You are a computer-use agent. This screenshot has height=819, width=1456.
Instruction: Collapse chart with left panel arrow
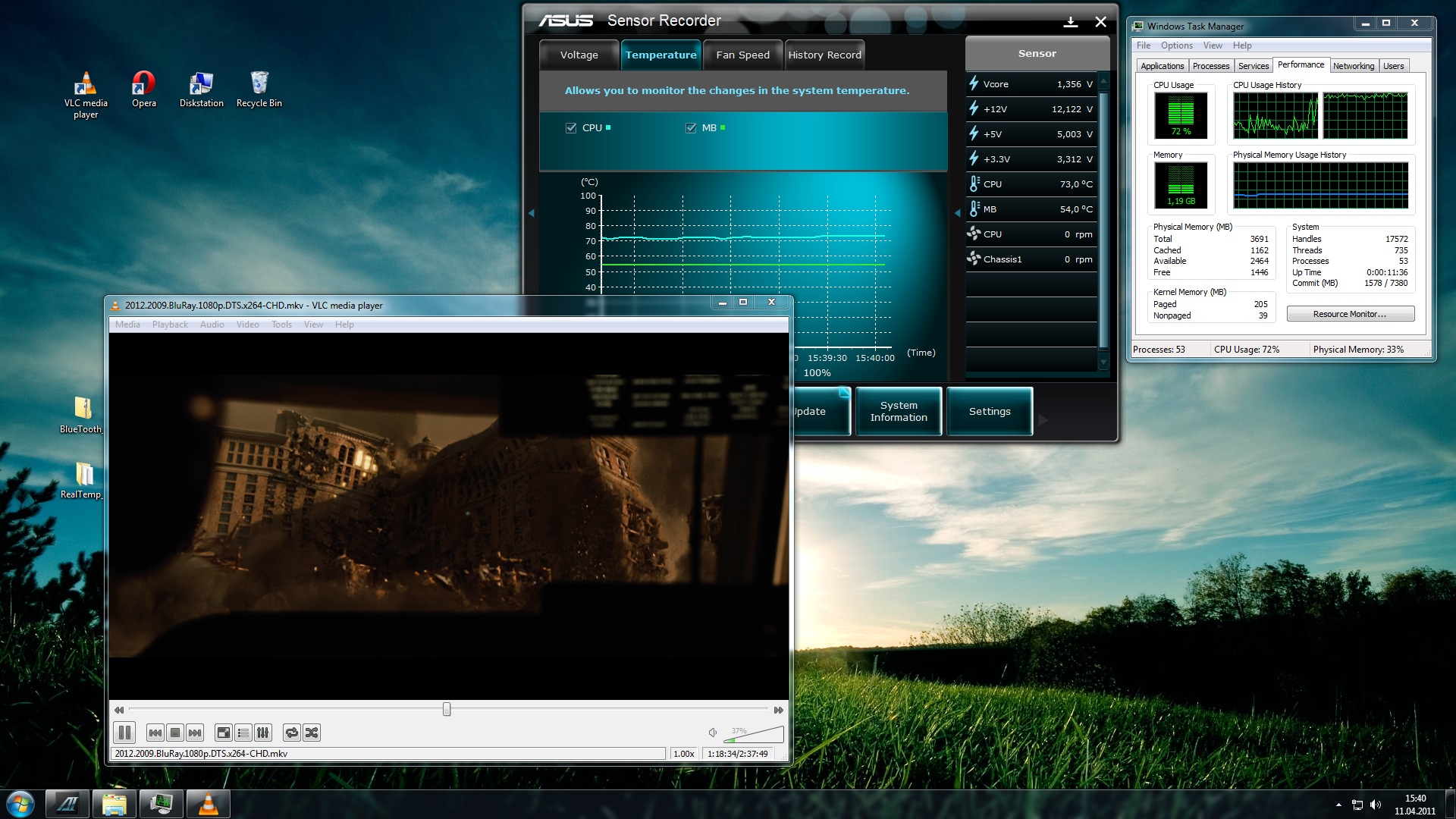531,213
